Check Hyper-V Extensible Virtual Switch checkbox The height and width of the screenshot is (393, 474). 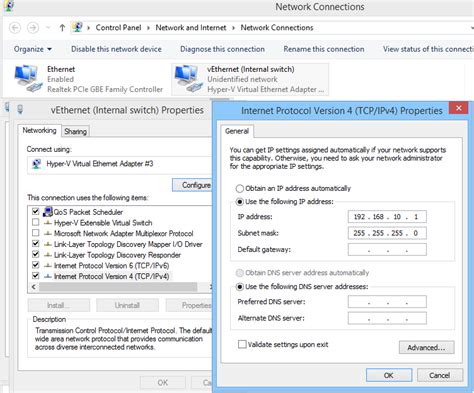pyautogui.click(x=36, y=222)
